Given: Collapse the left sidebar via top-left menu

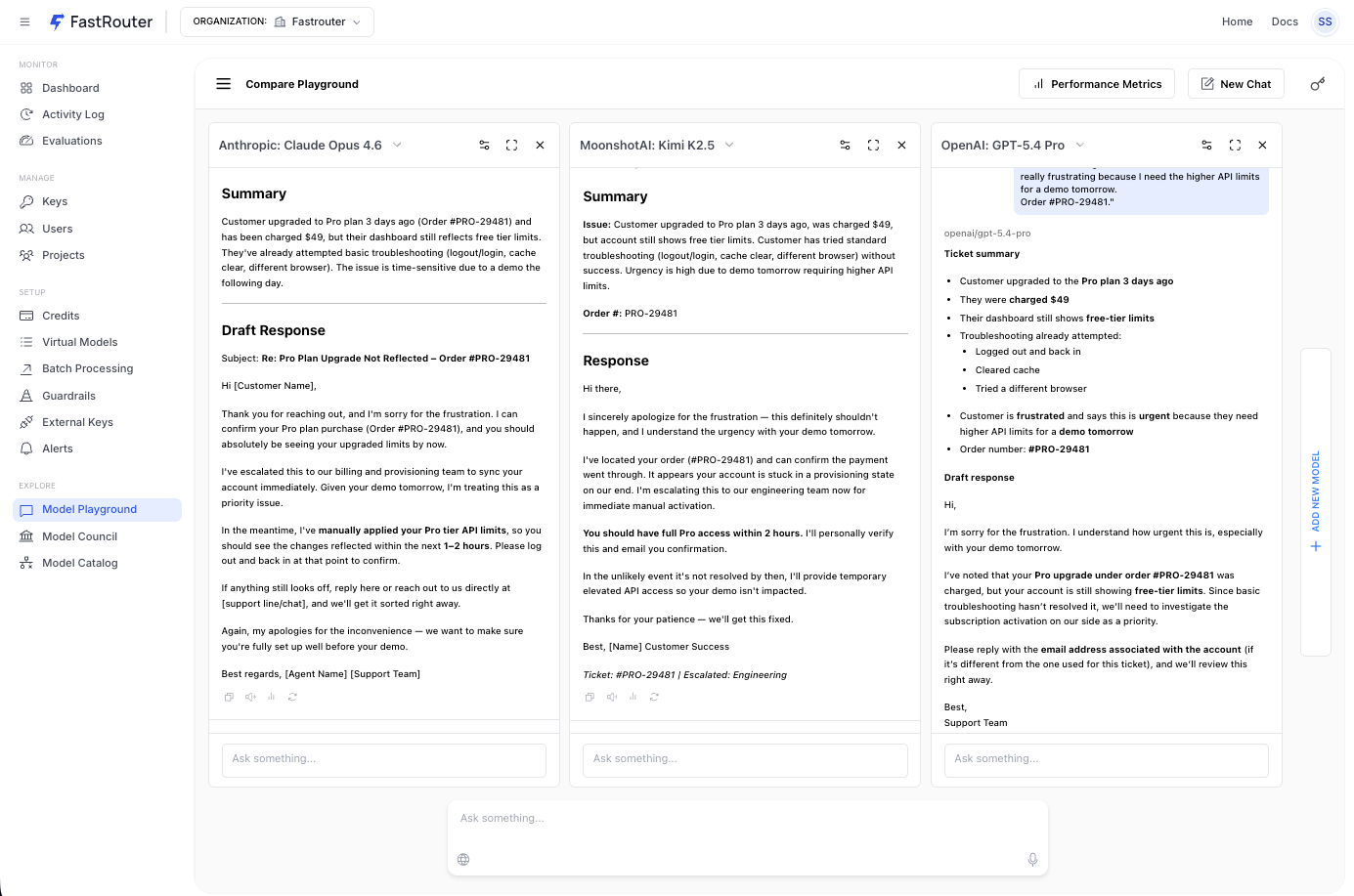Looking at the screenshot, I should pyautogui.click(x=24, y=21).
